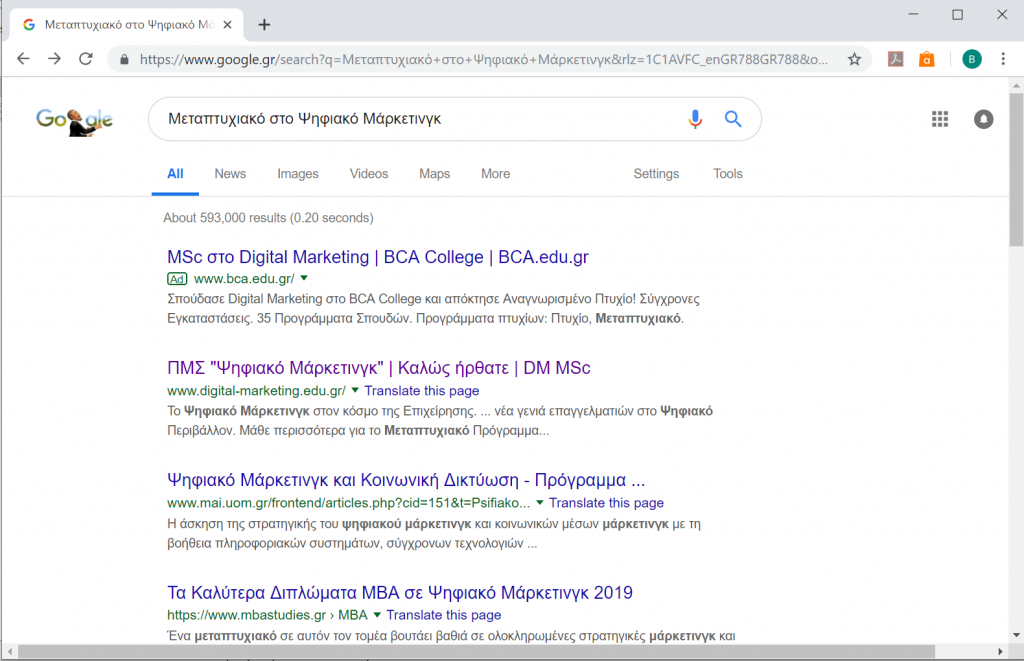Screen dimensions: 1024x661
Task: Click the mai.uom.gr/frontend/articles.php green URL
Action: point(349,503)
